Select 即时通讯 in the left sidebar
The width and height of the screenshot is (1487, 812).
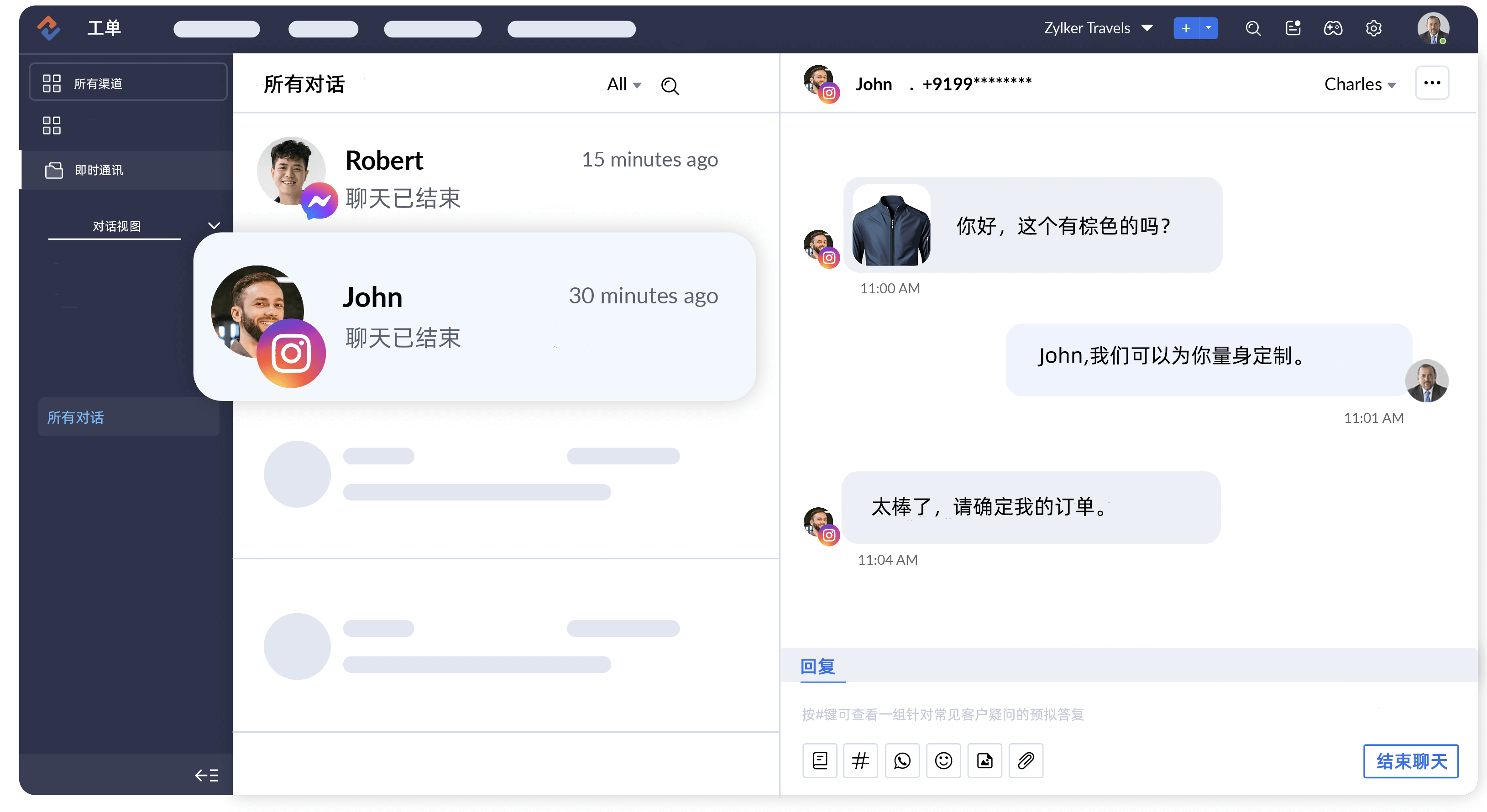click(99, 170)
